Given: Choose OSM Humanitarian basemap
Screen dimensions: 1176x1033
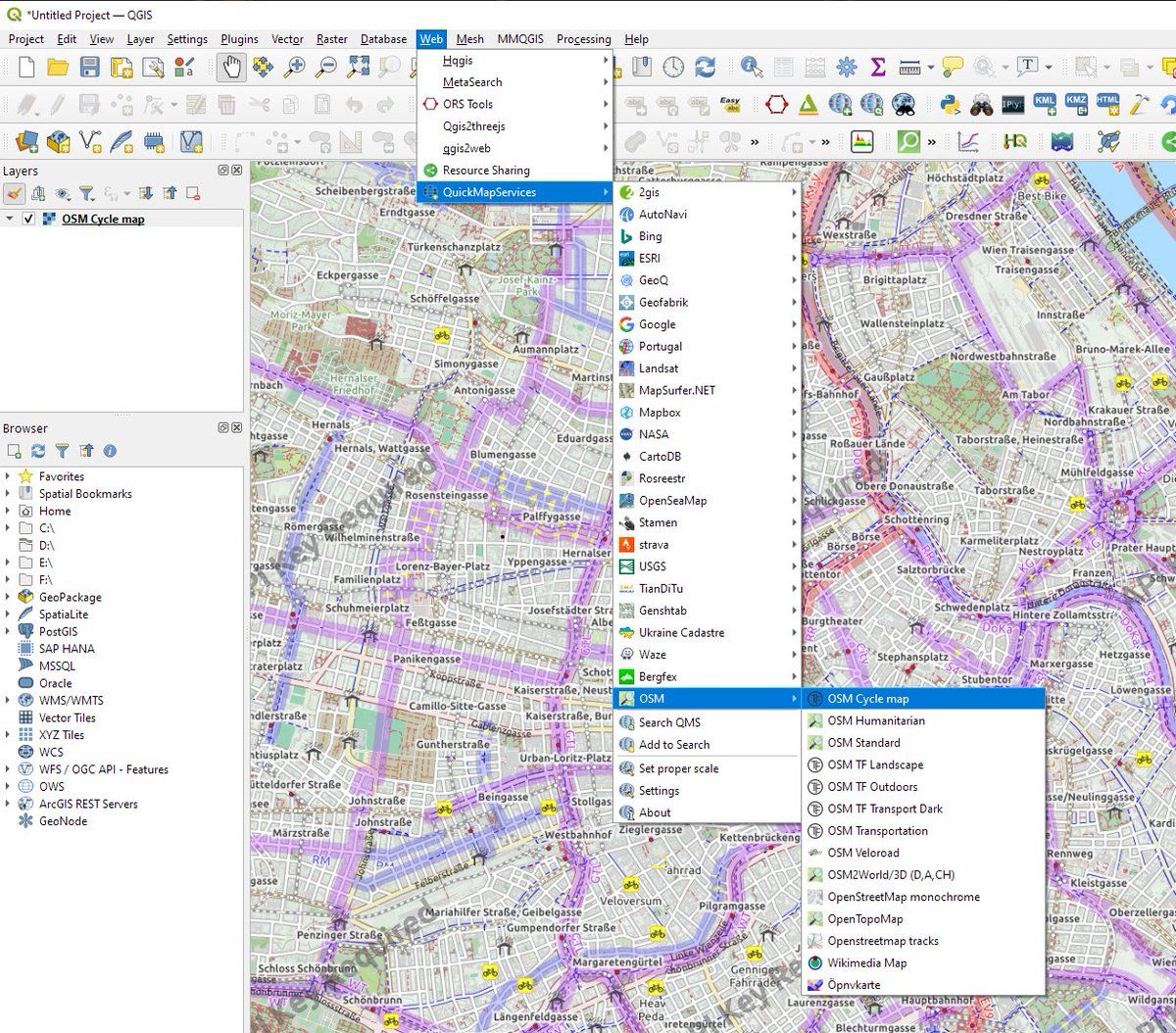Looking at the screenshot, I should [x=923, y=720].
